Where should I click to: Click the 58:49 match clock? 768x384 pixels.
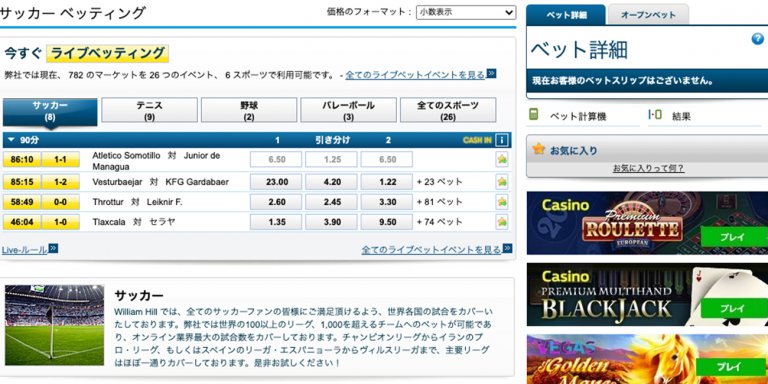[22, 202]
